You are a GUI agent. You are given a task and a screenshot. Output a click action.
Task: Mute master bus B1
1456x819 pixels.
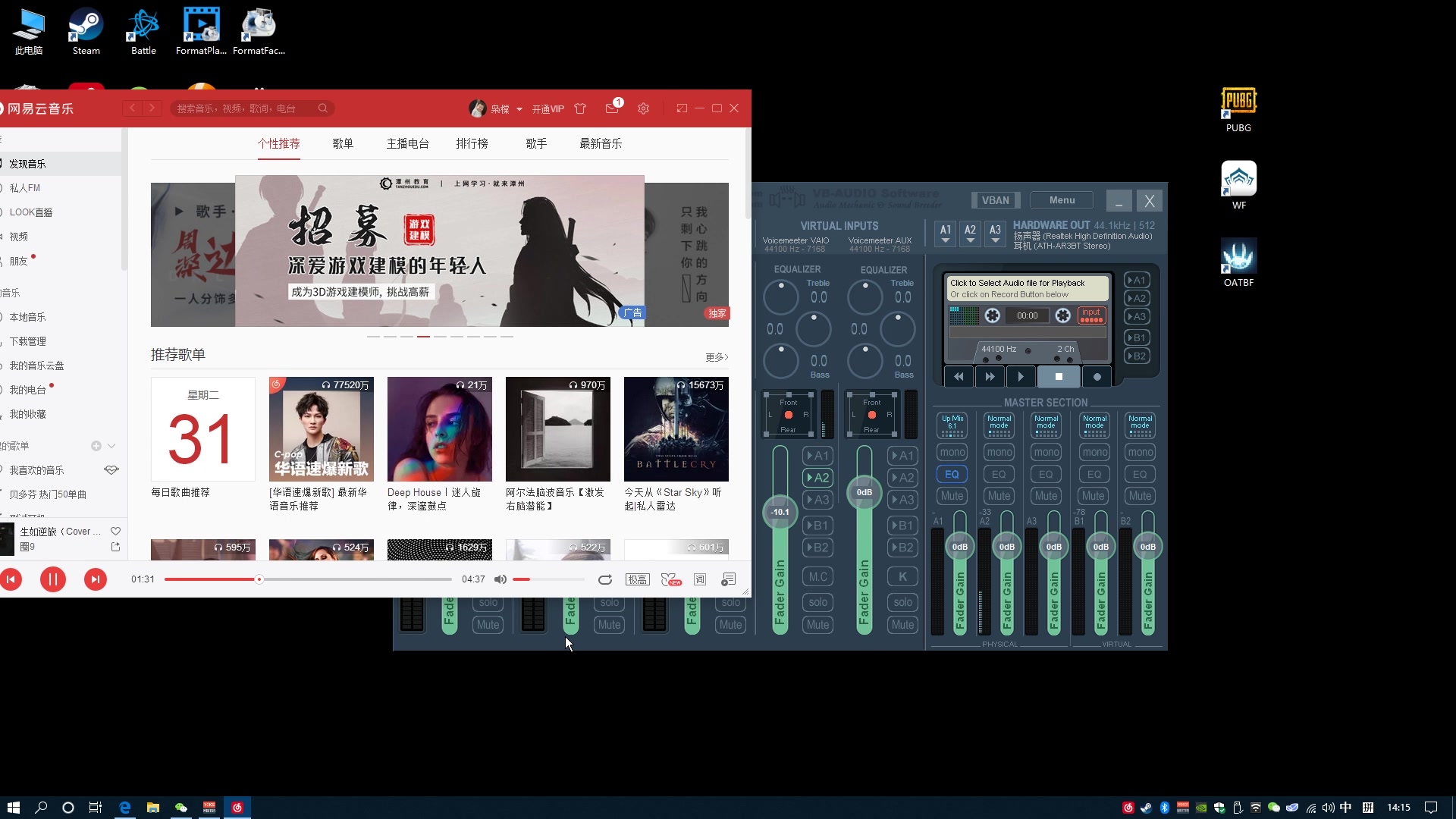pos(1094,496)
